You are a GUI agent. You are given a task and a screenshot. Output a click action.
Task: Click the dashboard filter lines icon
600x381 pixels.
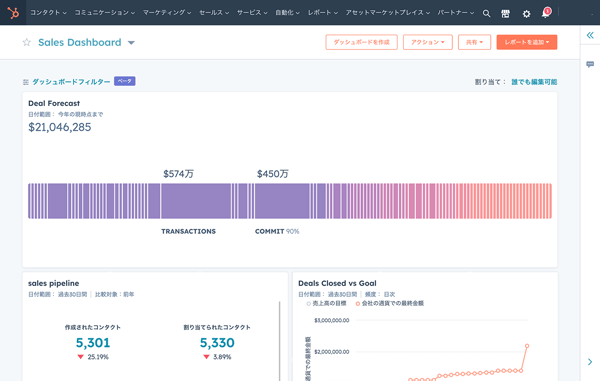click(x=26, y=82)
